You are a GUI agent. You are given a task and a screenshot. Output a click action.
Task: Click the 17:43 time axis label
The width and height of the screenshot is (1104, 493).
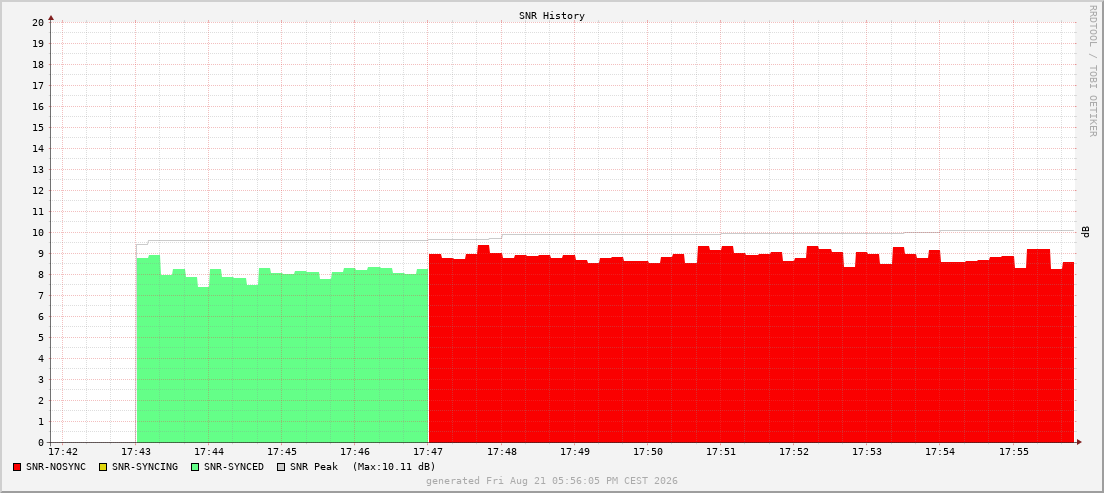pos(136,451)
